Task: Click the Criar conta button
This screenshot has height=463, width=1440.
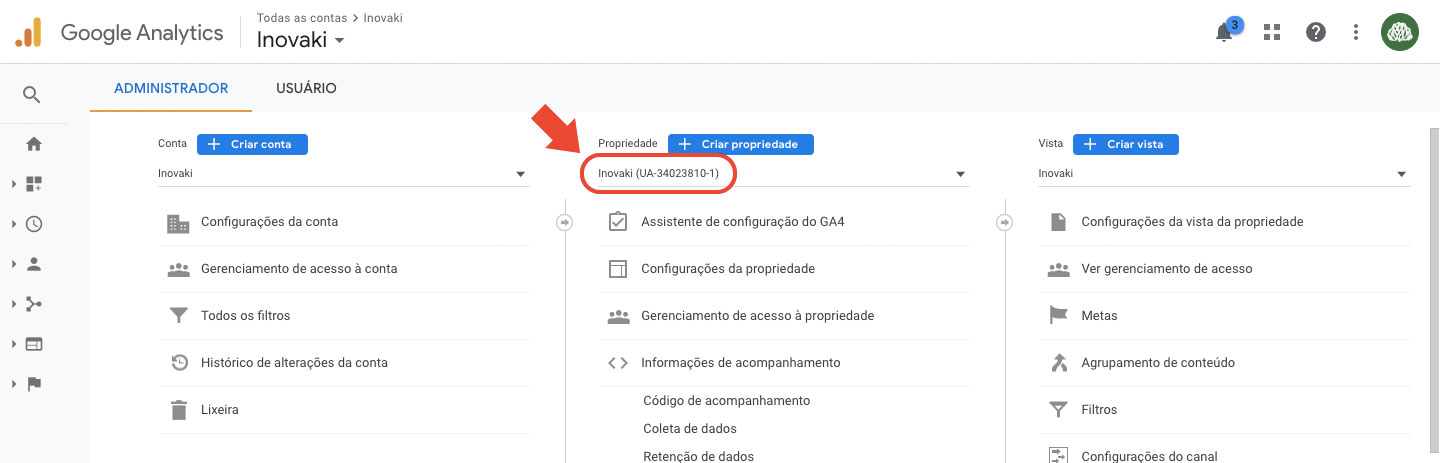Action: click(x=252, y=144)
